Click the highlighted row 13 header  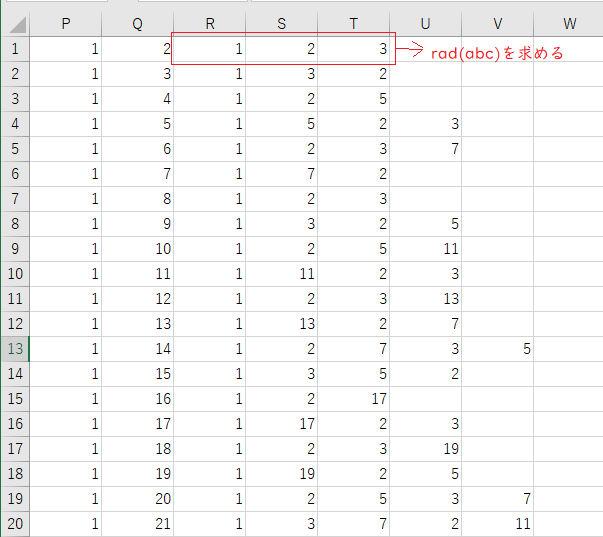click(15, 349)
